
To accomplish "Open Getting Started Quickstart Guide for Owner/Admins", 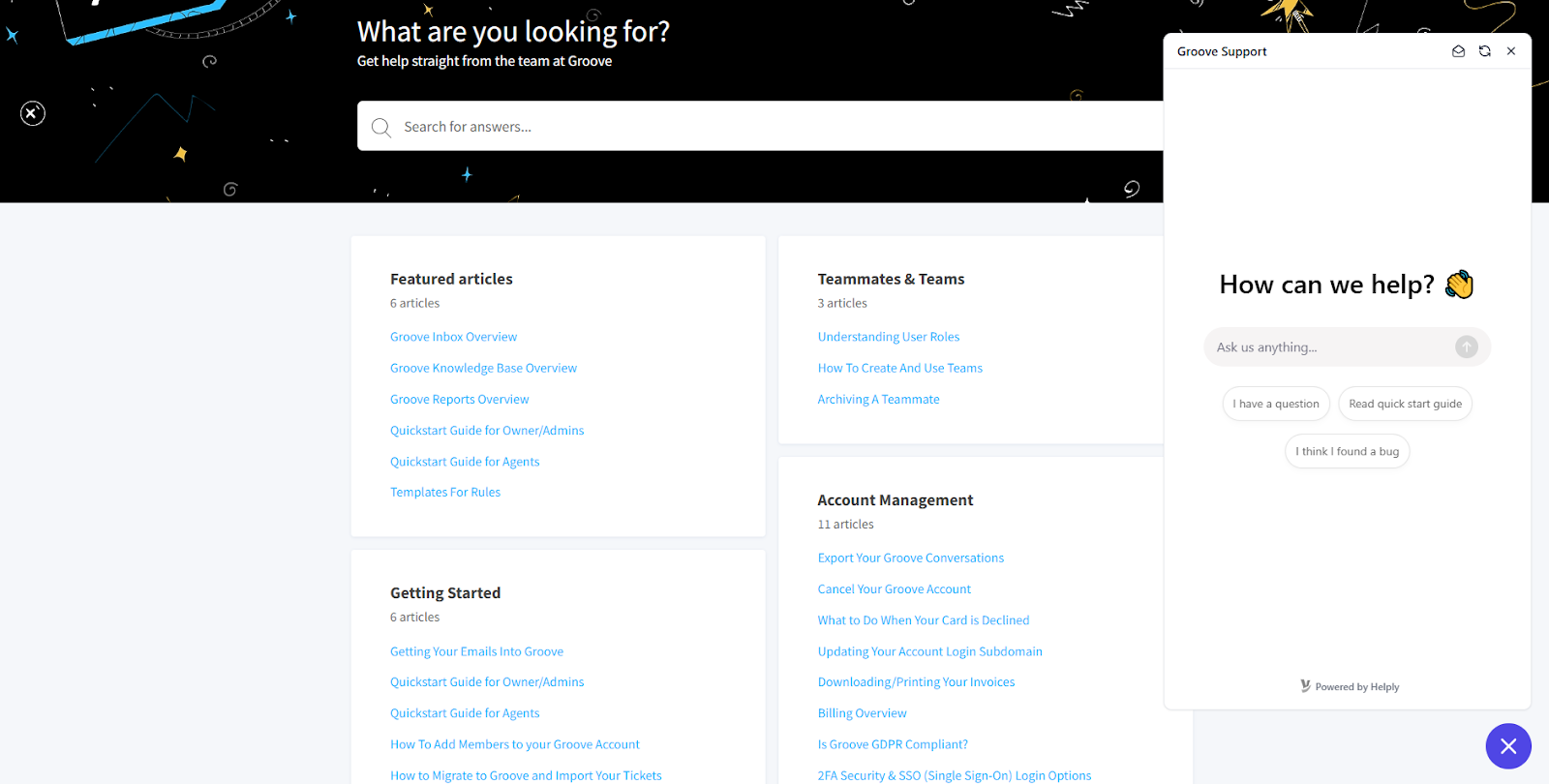I will pos(487,682).
